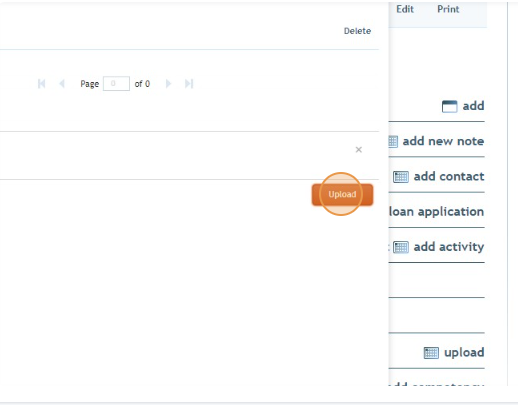
Task: Select the 'add contact' link
Action: pos(449,176)
